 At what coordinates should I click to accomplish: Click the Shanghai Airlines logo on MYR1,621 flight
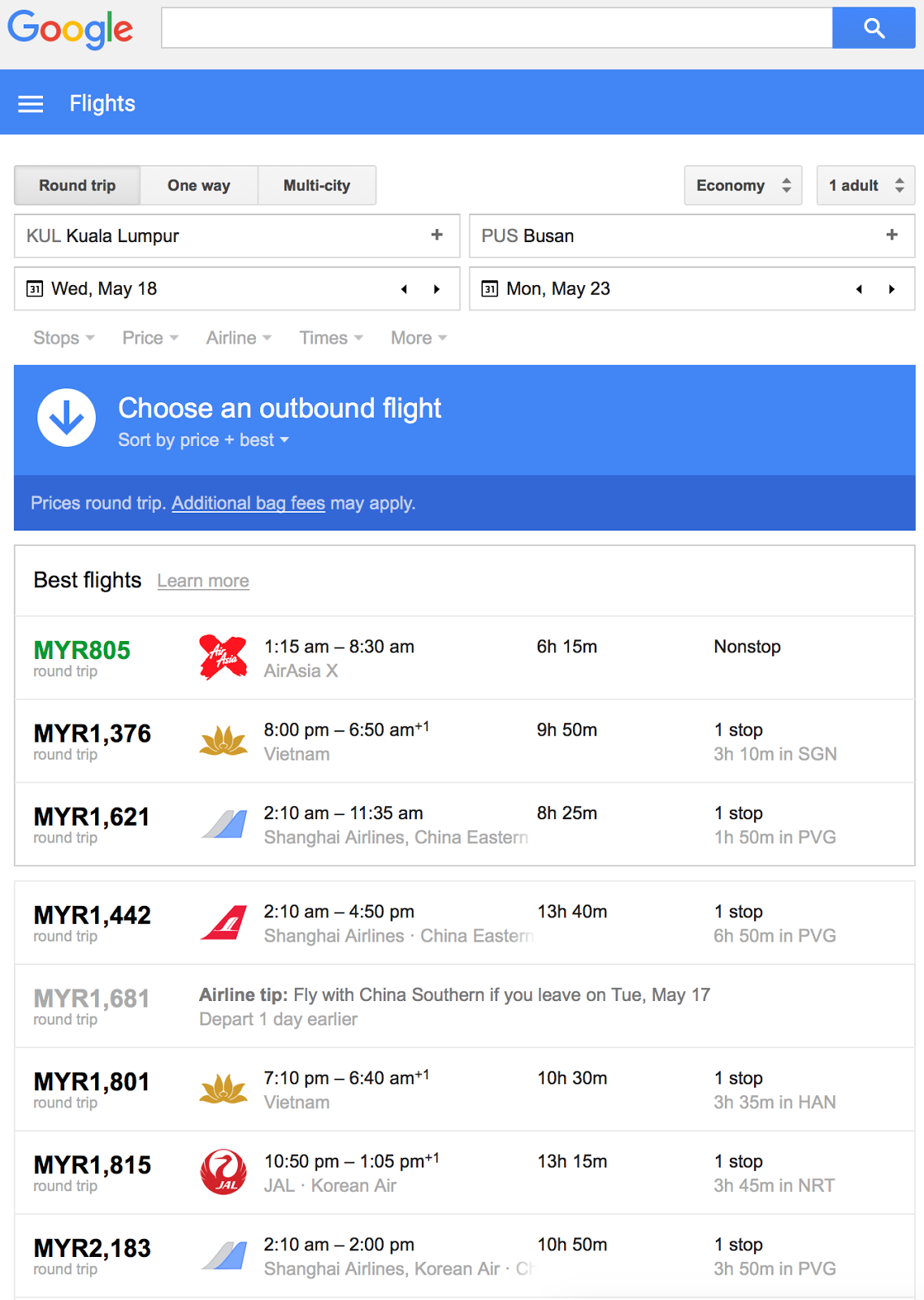225,823
